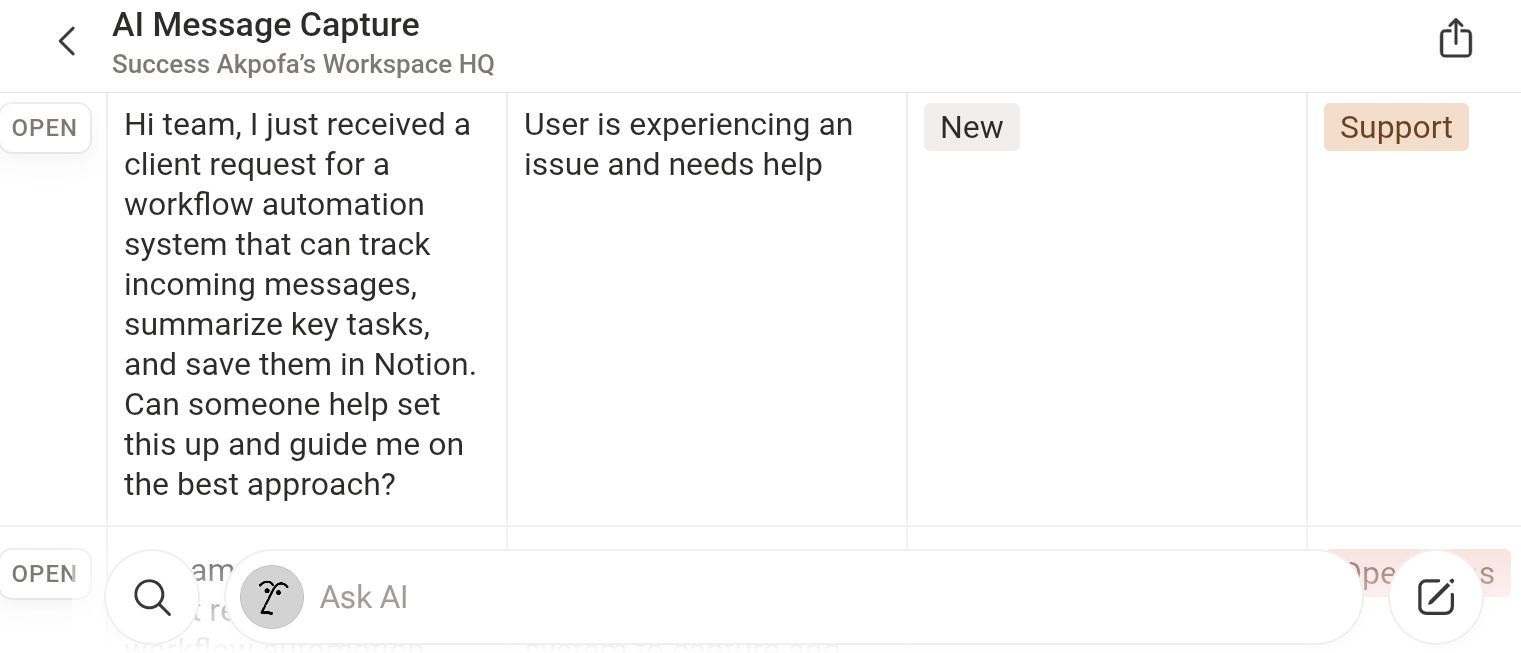Tap empty space below the Support tag
The width and height of the screenshot is (1521, 653).
(x=1412, y=330)
